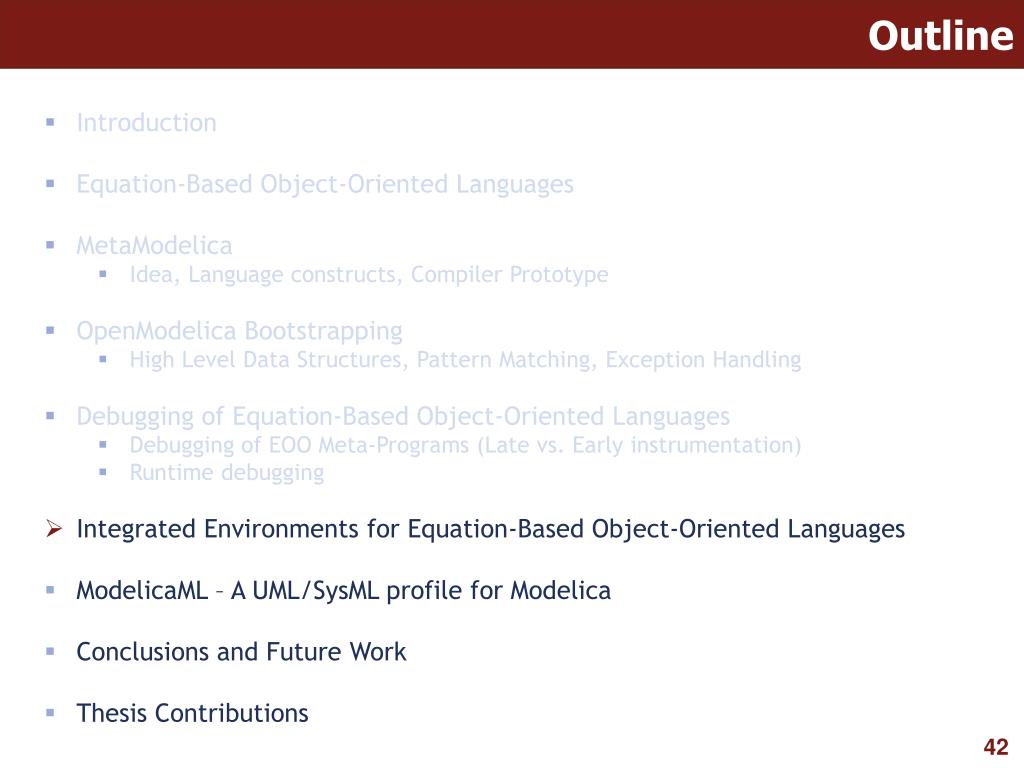Click Equation-Based Object-Oriented Languages heading
The image size is (1024, 768).
point(325,184)
